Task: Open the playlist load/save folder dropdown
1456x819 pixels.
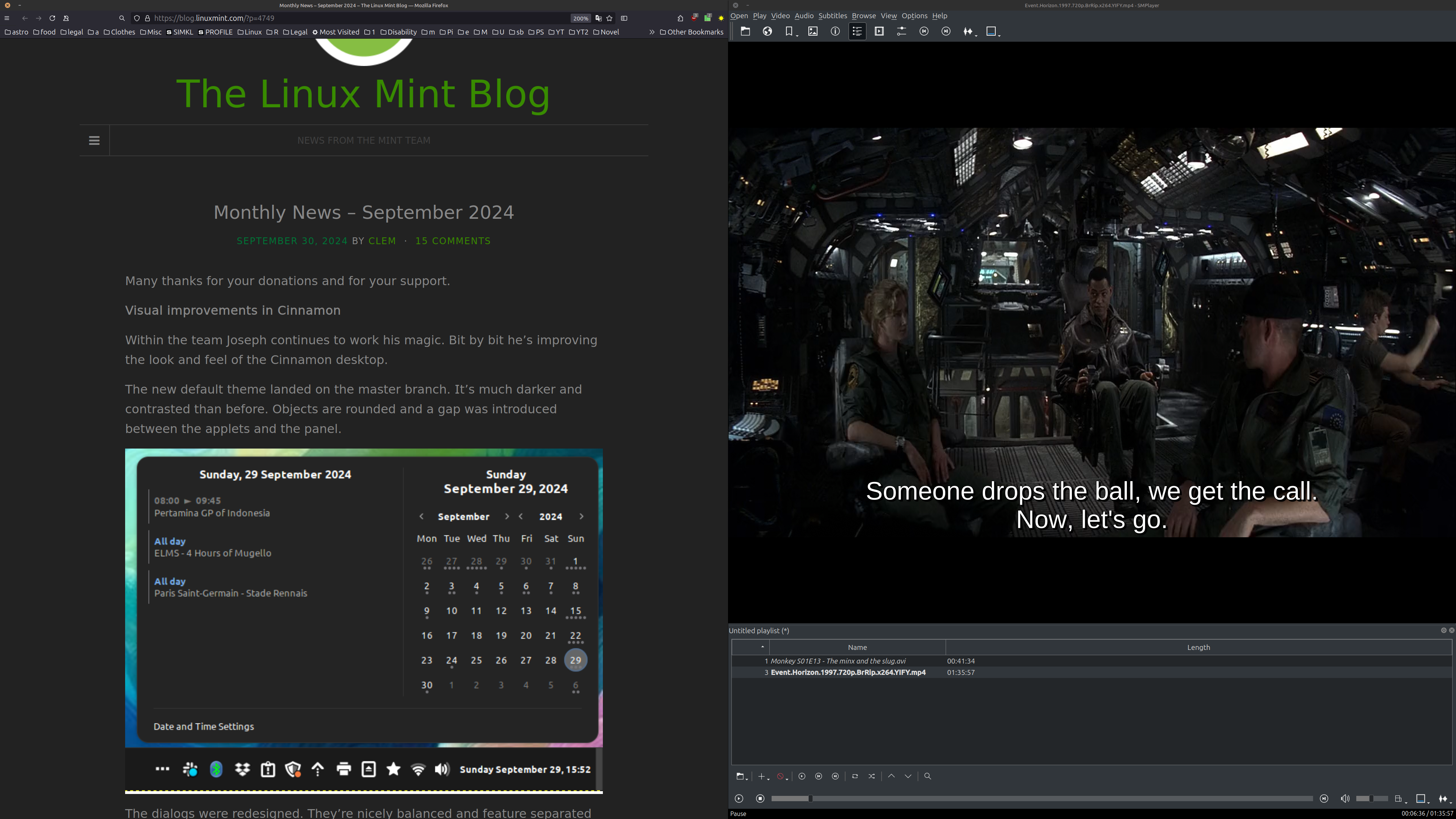Action: pos(742,777)
